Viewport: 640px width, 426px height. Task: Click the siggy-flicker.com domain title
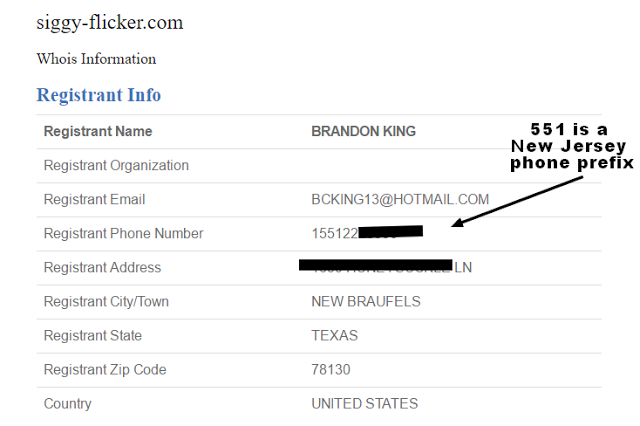(110, 23)
